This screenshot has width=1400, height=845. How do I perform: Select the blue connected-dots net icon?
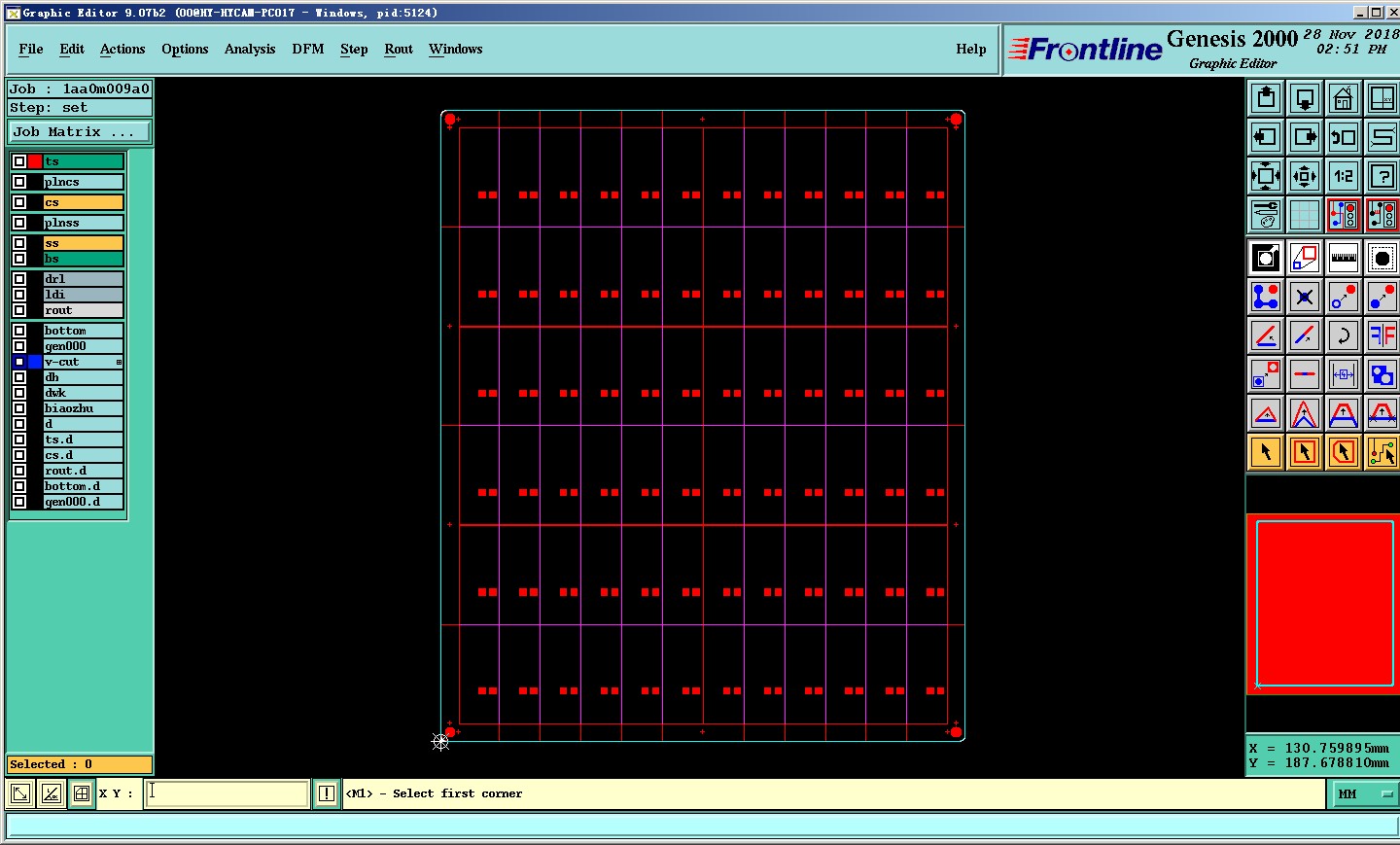tap(1266, 297)
